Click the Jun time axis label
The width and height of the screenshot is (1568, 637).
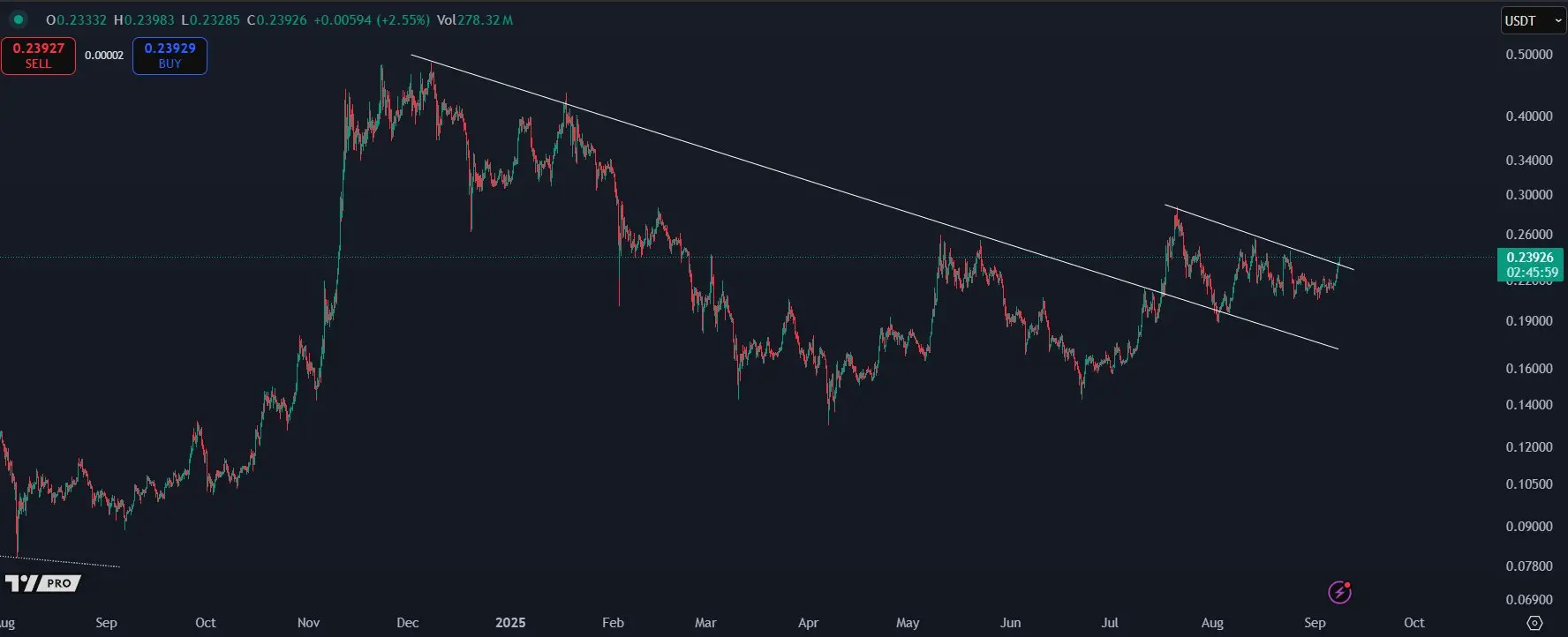[1010, 623]
